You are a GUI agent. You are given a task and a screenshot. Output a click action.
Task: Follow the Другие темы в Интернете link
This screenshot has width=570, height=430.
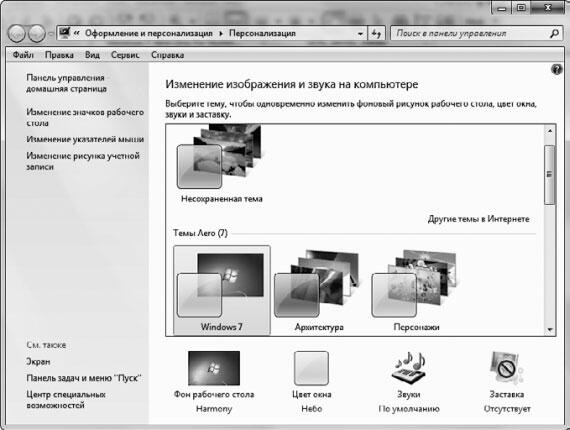tap(478, 219)
